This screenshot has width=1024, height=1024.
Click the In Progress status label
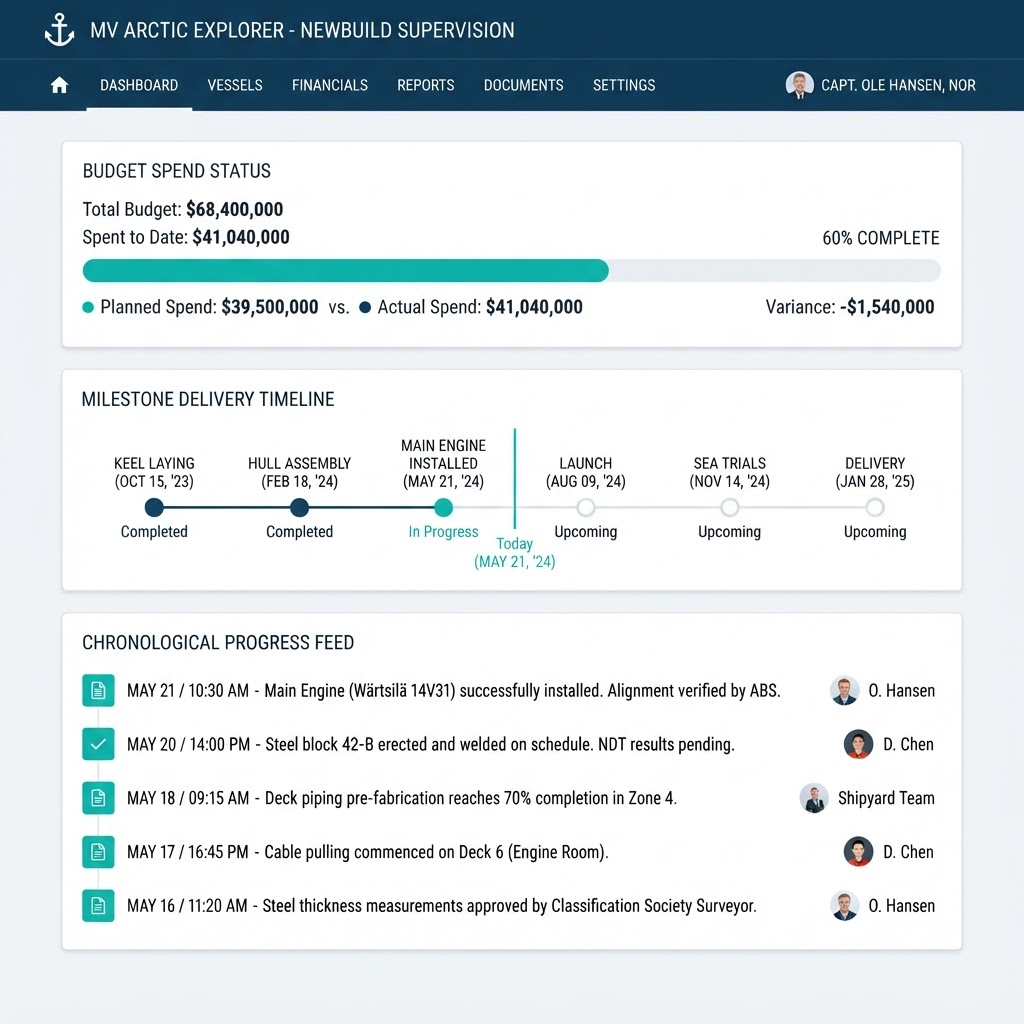point(443,532)
